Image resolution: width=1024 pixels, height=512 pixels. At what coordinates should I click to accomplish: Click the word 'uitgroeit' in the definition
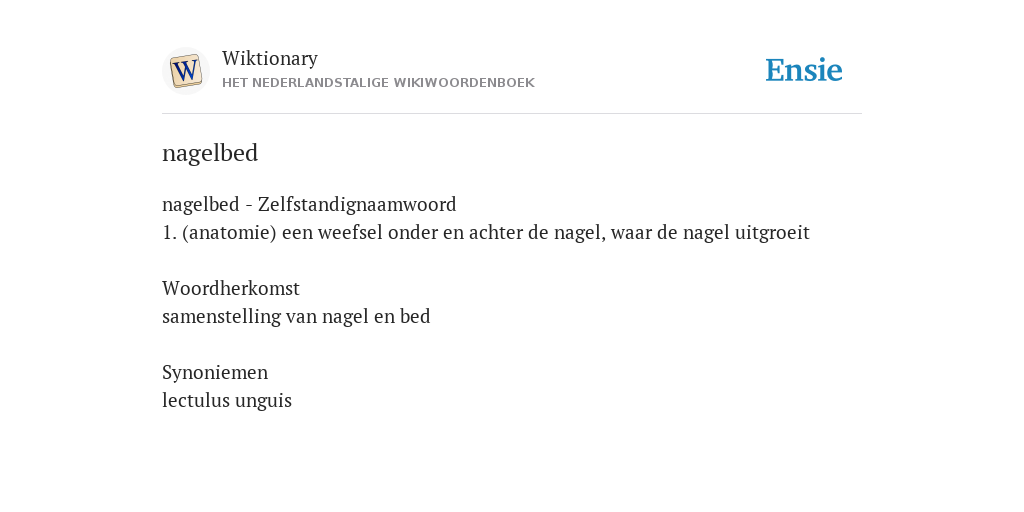coord(773,232)
